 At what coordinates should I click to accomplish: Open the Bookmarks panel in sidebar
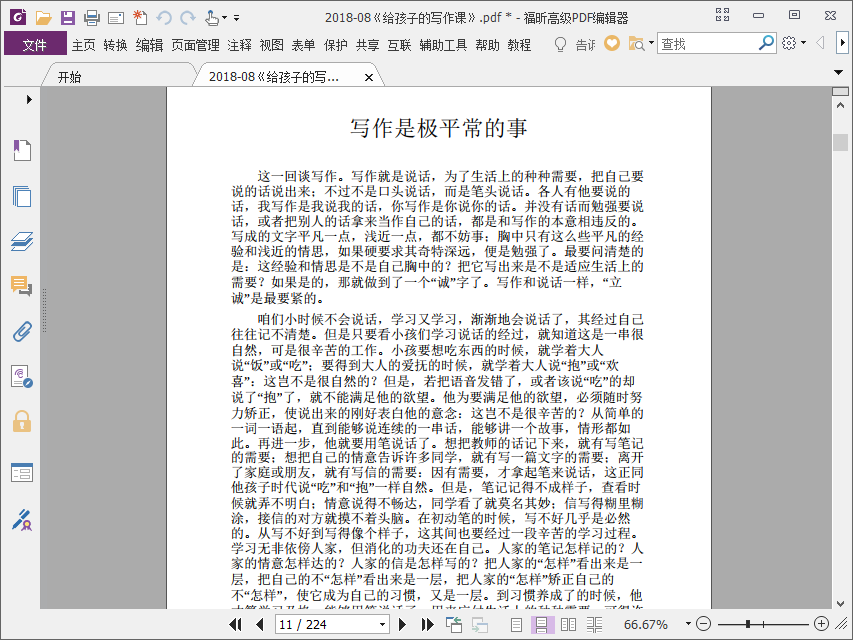[22, 150]
